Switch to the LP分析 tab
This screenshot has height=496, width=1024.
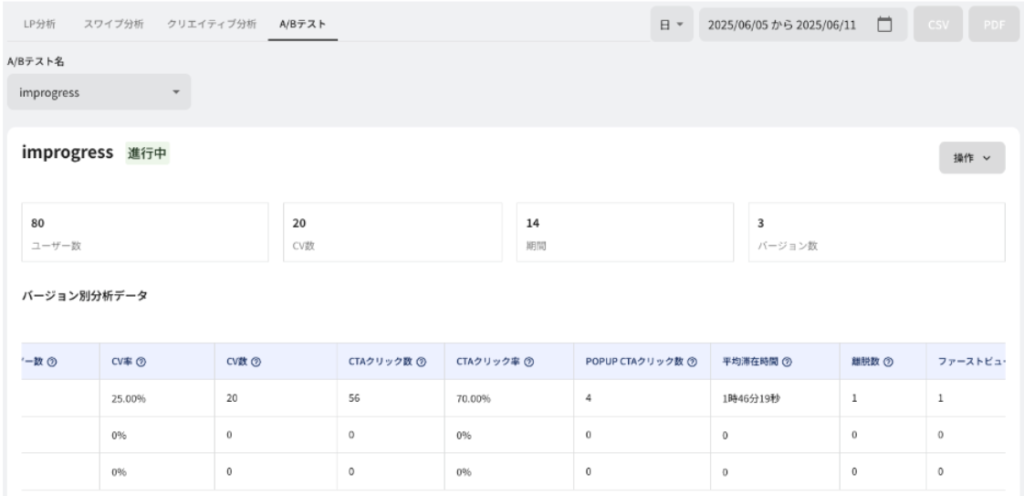click(39, 23)
